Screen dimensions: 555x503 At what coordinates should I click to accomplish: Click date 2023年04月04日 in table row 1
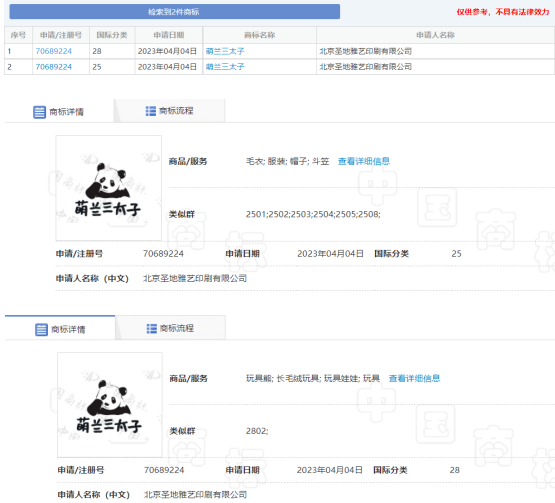(x=167, y=51)
